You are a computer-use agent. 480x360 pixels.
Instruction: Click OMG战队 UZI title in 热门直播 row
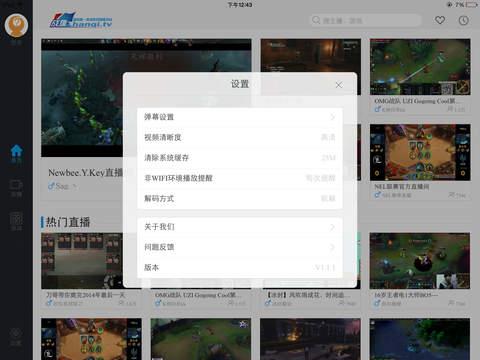coord(198,295)
